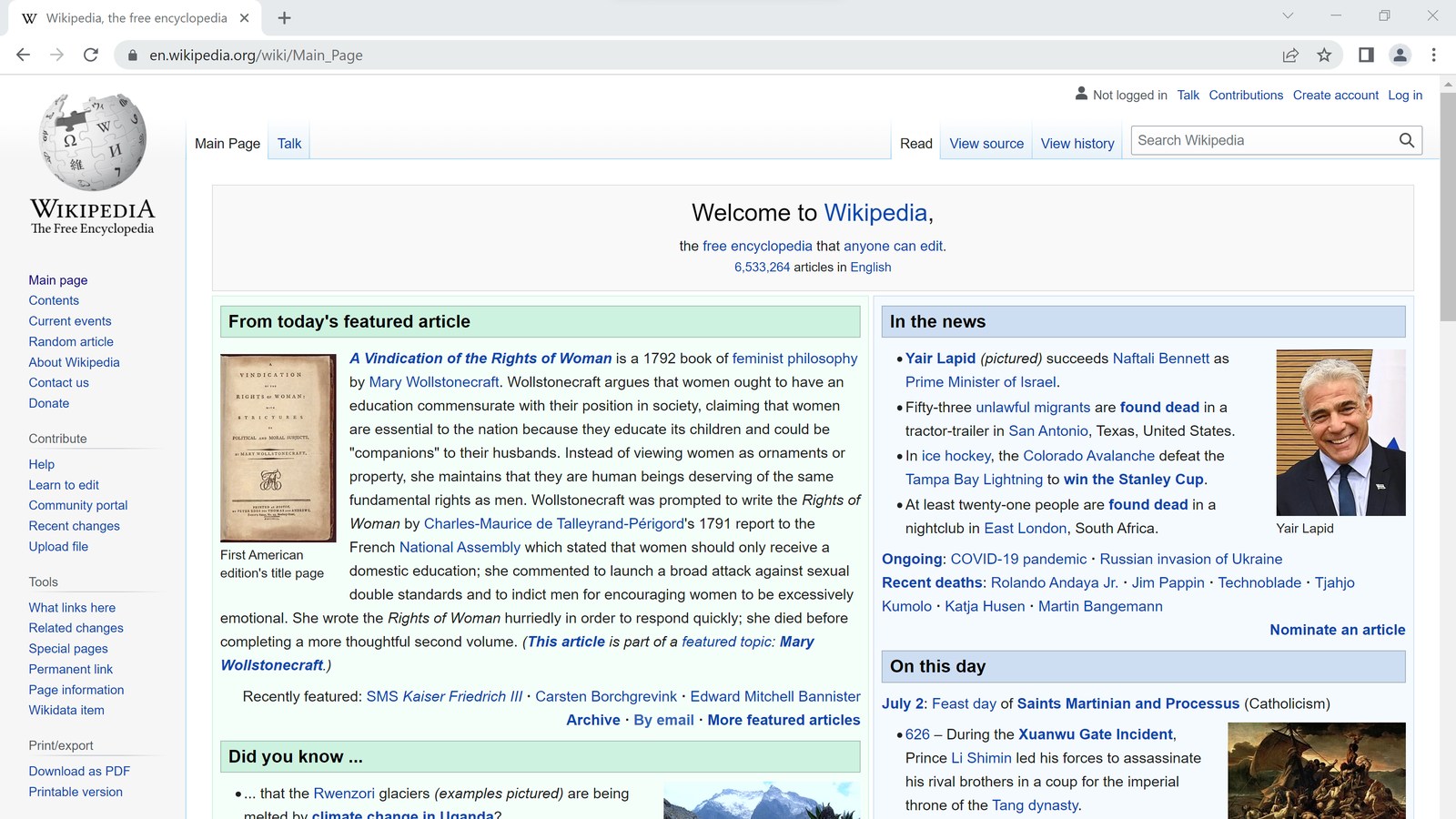The image size is (1456, 819).
Task: Open the Help sidebar link
Action: [x=42, y=464]
